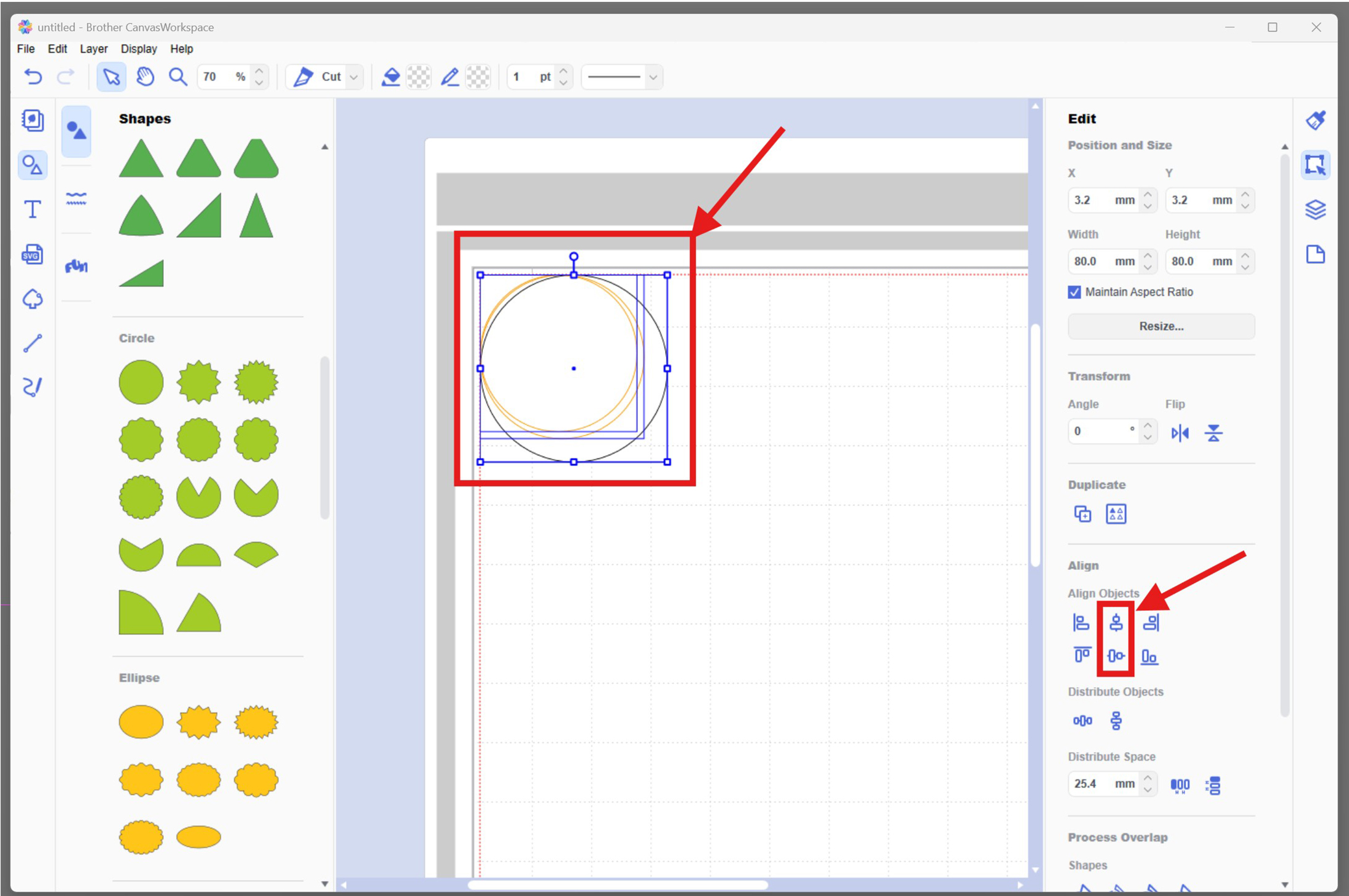Open the club-shaped pattern tool

click(x=33, y=299)
